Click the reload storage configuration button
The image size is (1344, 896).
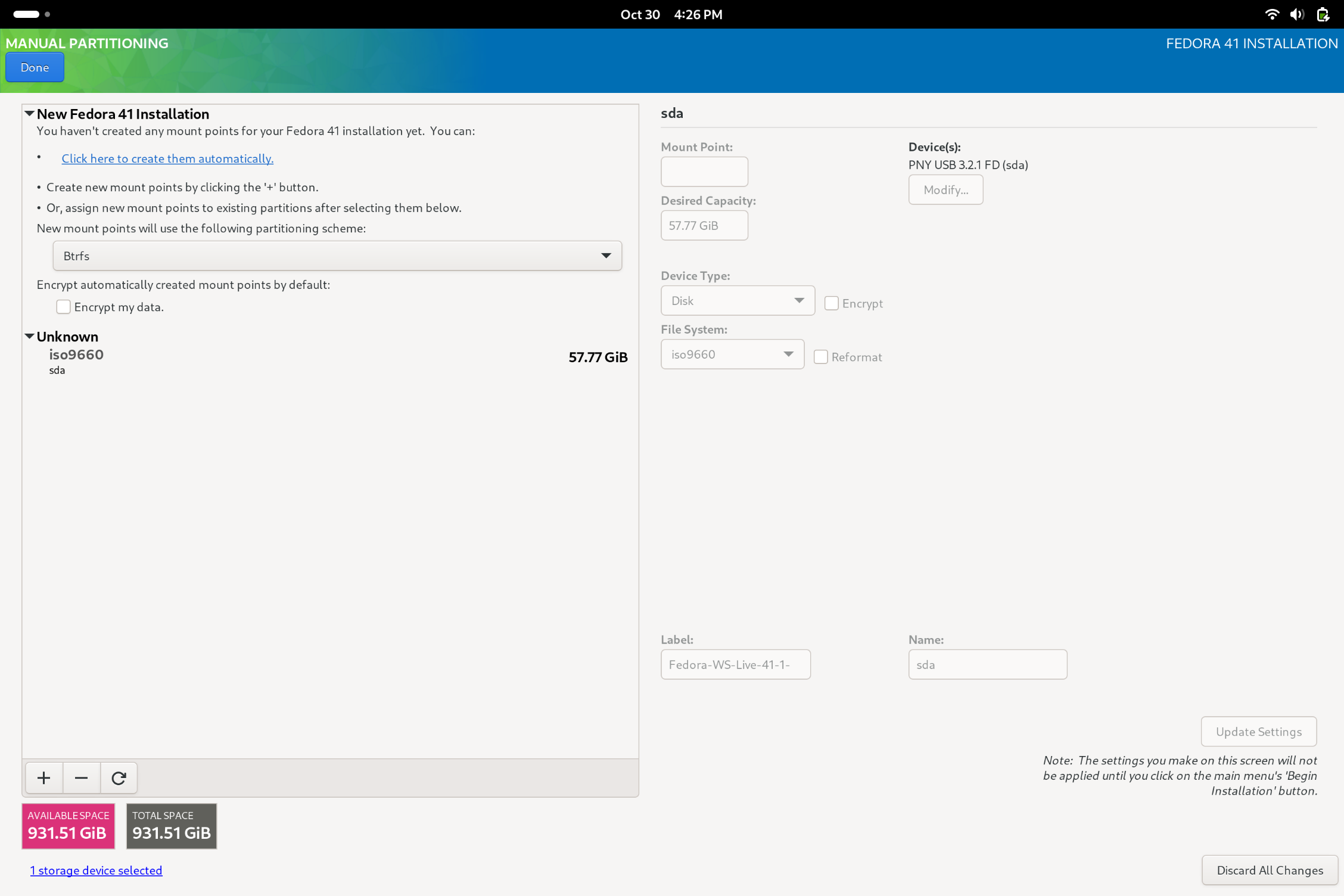tap(119, 778)
